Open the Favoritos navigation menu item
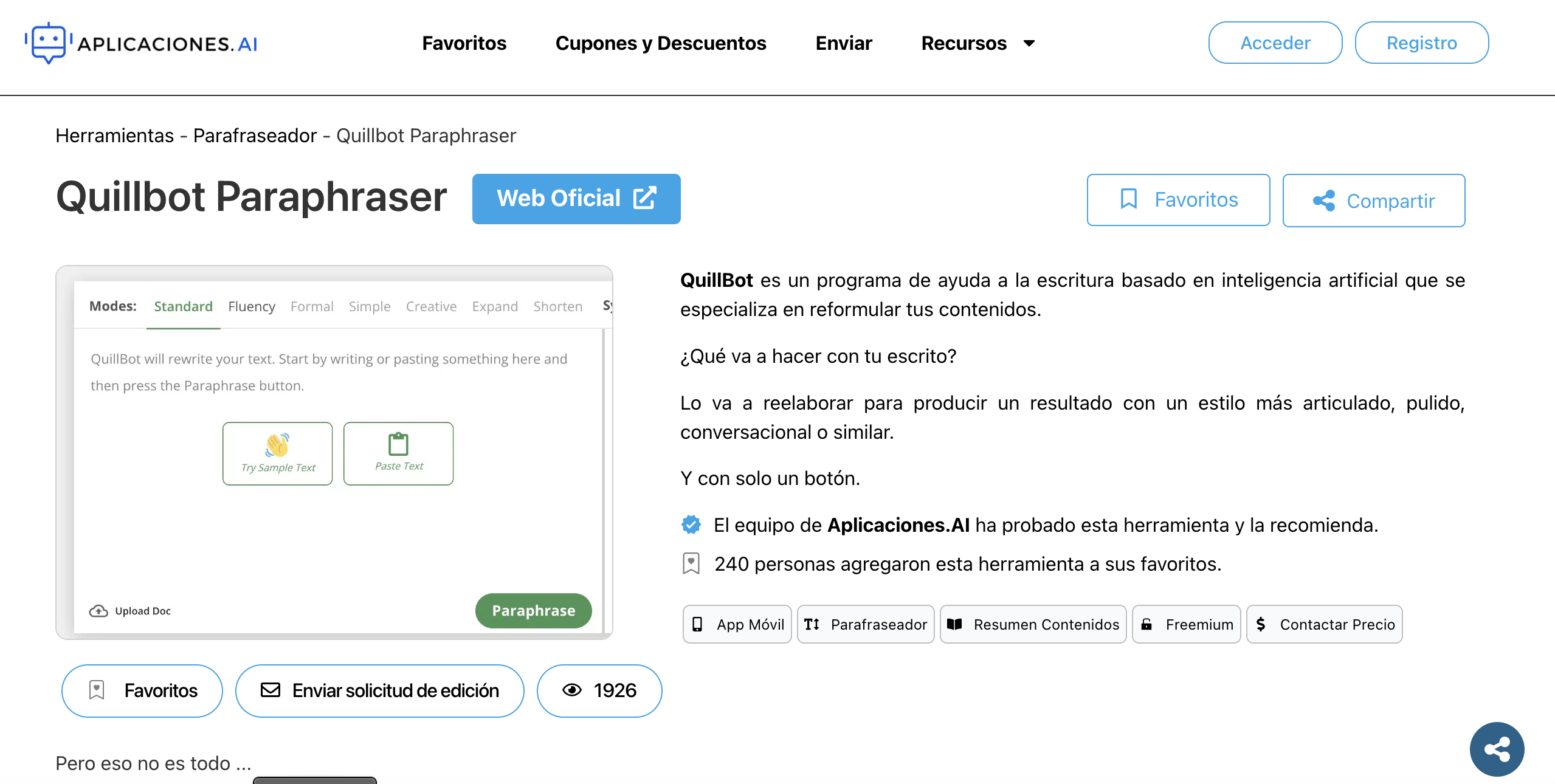The width and height of the screenshot is (1555, 784). pyautogui.click(x=464, y=43)
